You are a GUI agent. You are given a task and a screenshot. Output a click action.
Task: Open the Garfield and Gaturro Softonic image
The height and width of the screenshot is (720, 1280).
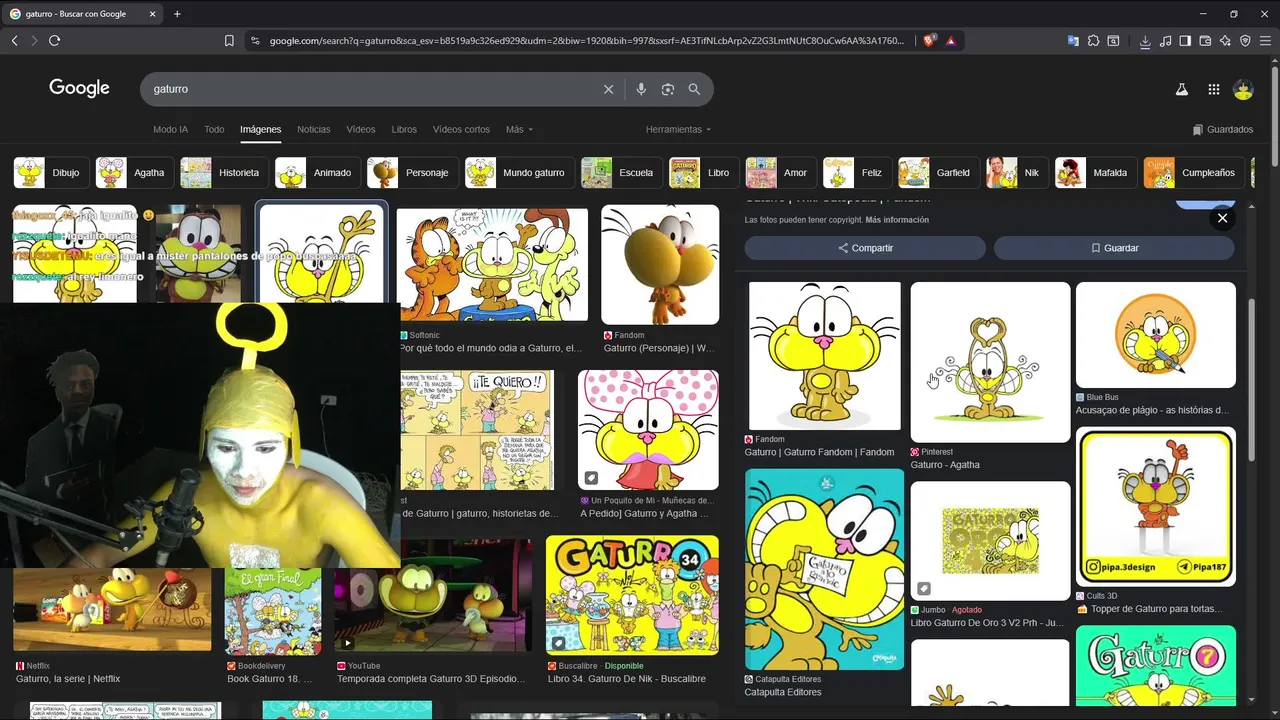click(x=492, y=265)
